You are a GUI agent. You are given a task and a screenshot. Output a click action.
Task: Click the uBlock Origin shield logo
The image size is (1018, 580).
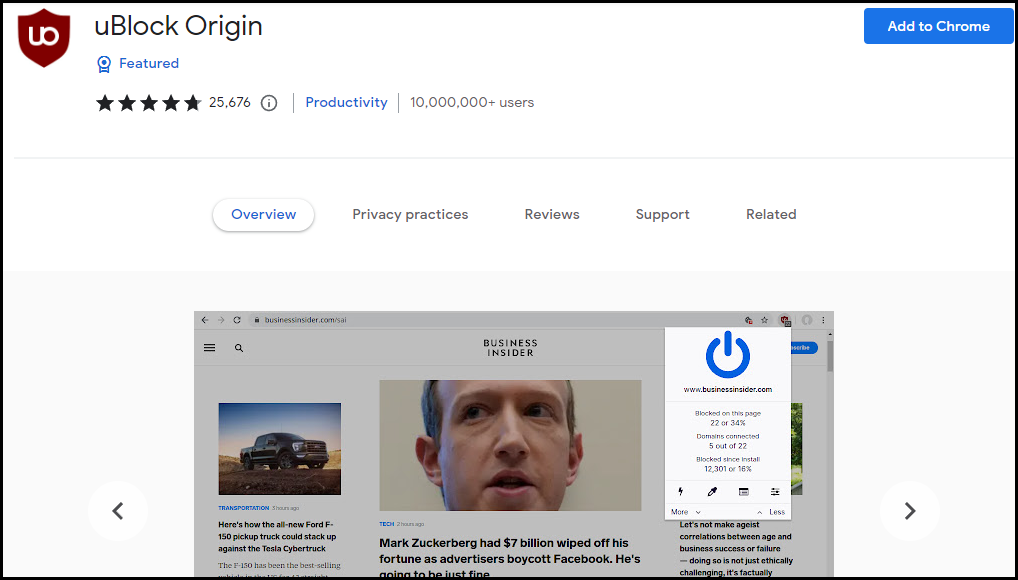tap(43, 38)
